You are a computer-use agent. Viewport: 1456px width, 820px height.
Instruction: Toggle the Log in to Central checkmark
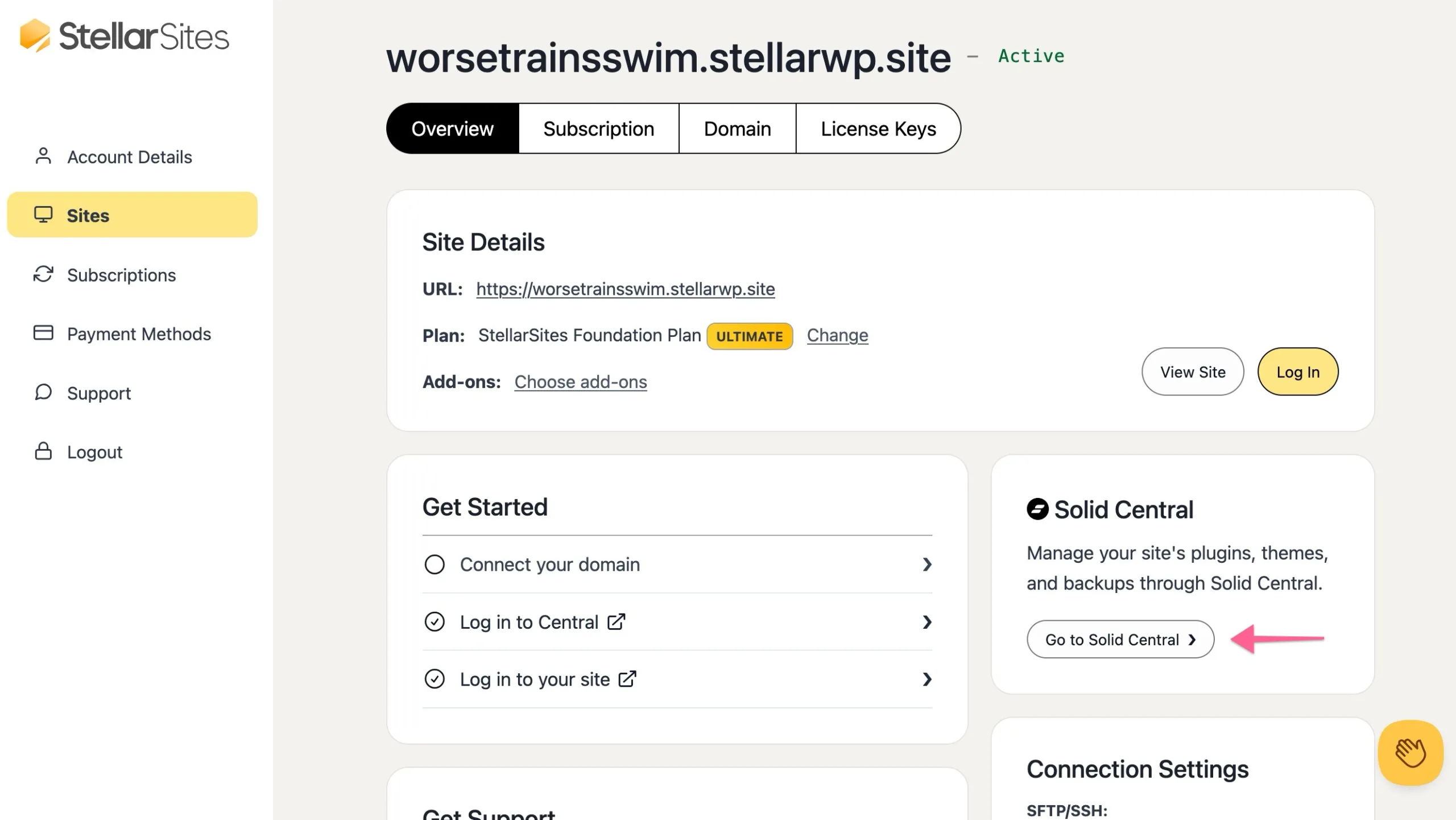(435, 622)
